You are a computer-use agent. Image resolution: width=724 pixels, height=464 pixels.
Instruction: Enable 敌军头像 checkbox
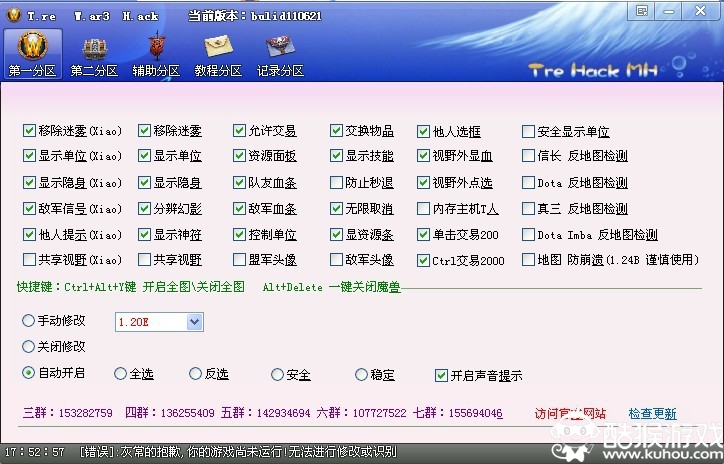[336, 259]
